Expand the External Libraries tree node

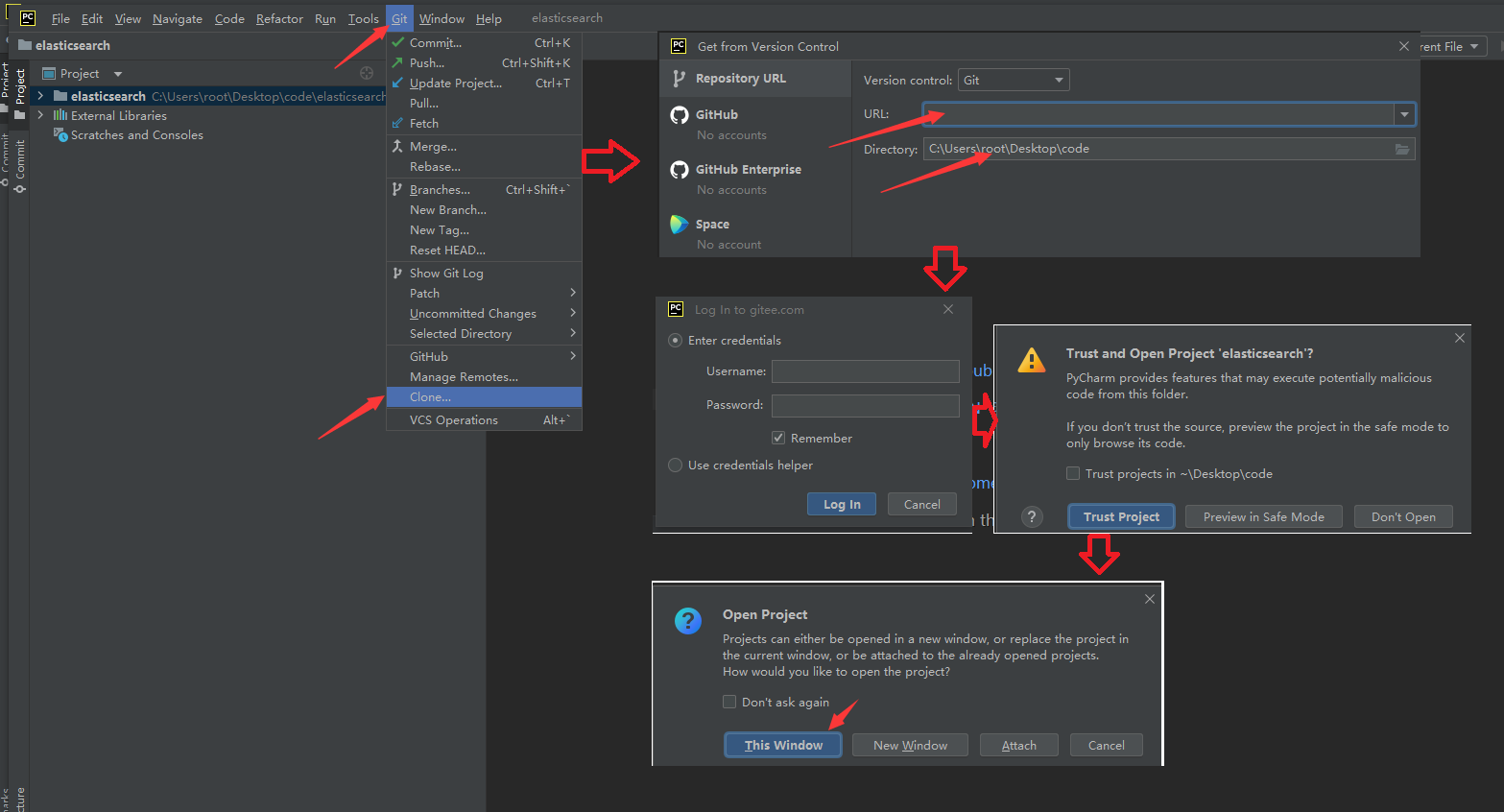tap(40, 115)
